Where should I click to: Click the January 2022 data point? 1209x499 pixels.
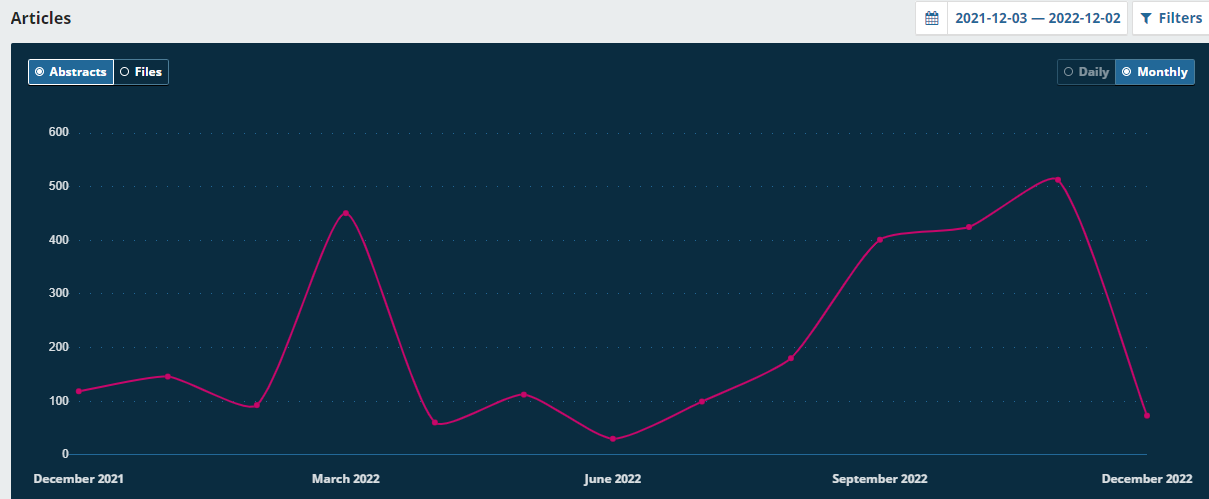point(167,376)
